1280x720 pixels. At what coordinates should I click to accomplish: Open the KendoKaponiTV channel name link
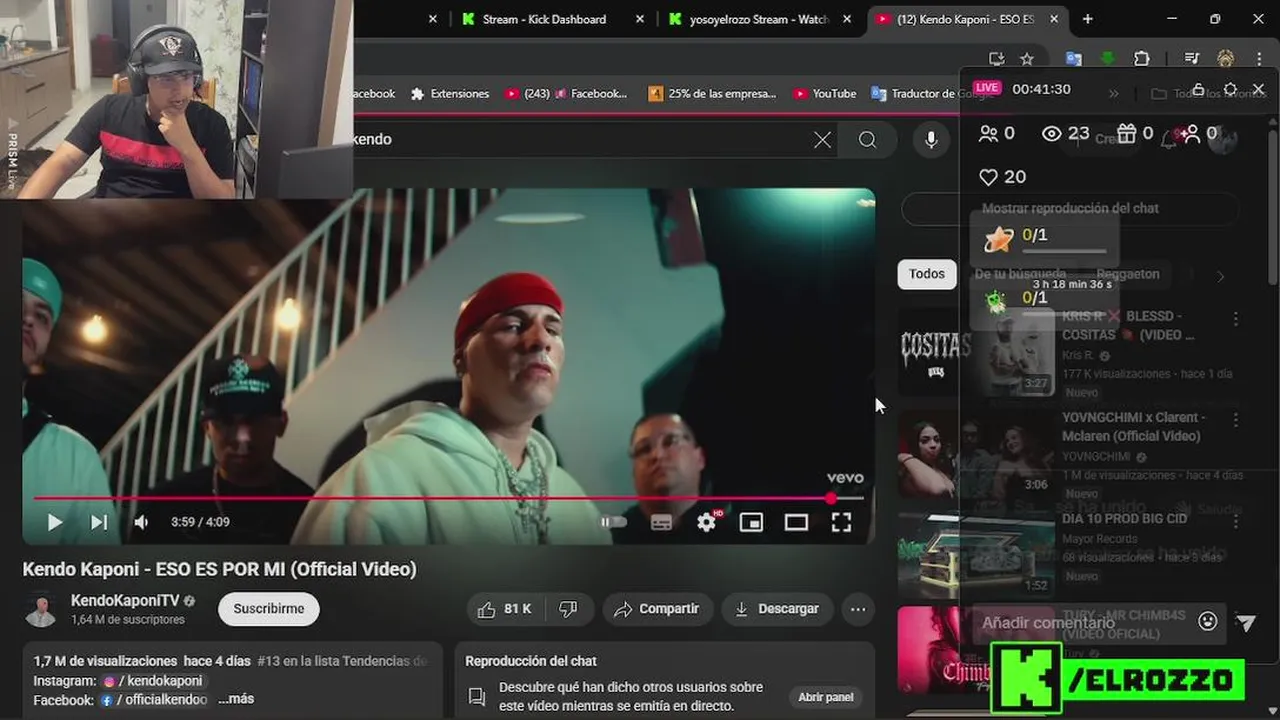click(x=125, y=601)
